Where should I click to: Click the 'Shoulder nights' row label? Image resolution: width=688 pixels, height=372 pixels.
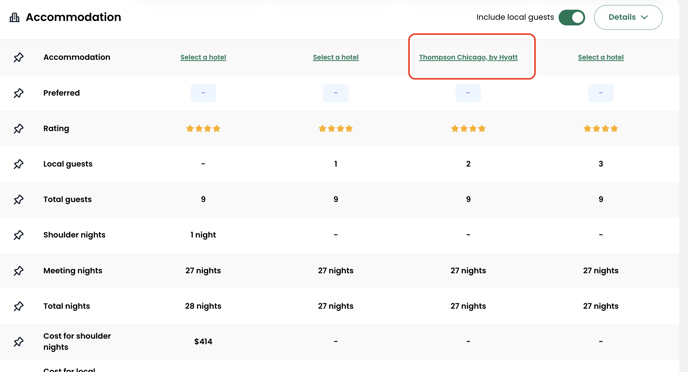coord(74,235)
